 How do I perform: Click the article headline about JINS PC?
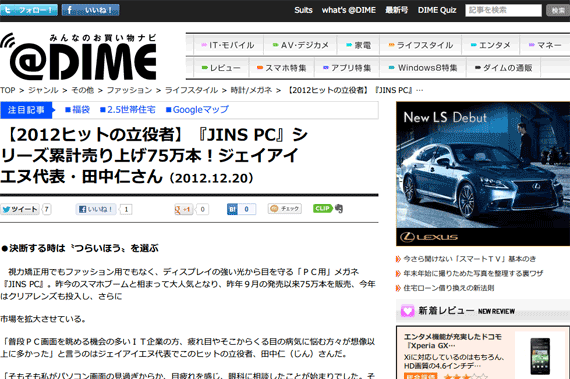pyautogui.click(x=154, y=156)
